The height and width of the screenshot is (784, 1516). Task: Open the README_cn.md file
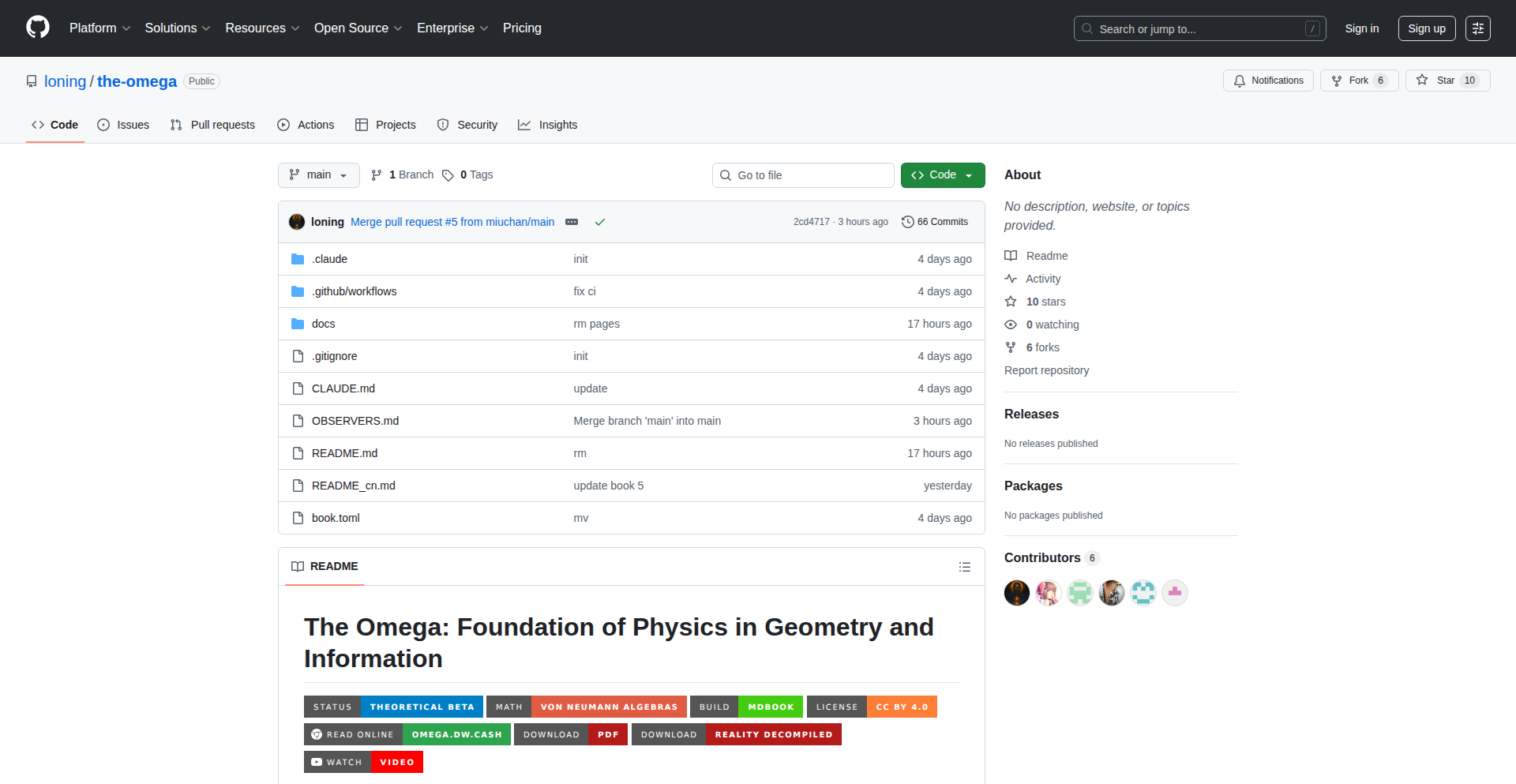[354, 486]
